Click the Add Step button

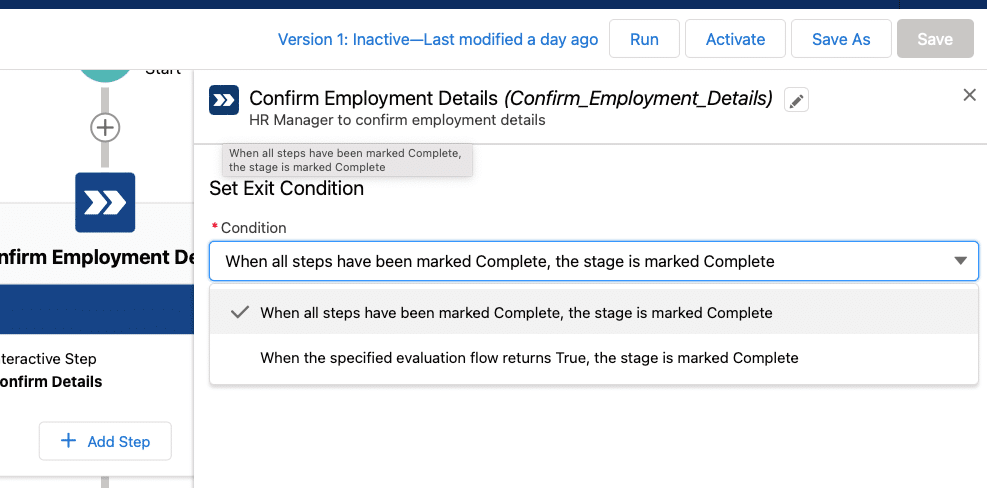(x=105, y=441)
